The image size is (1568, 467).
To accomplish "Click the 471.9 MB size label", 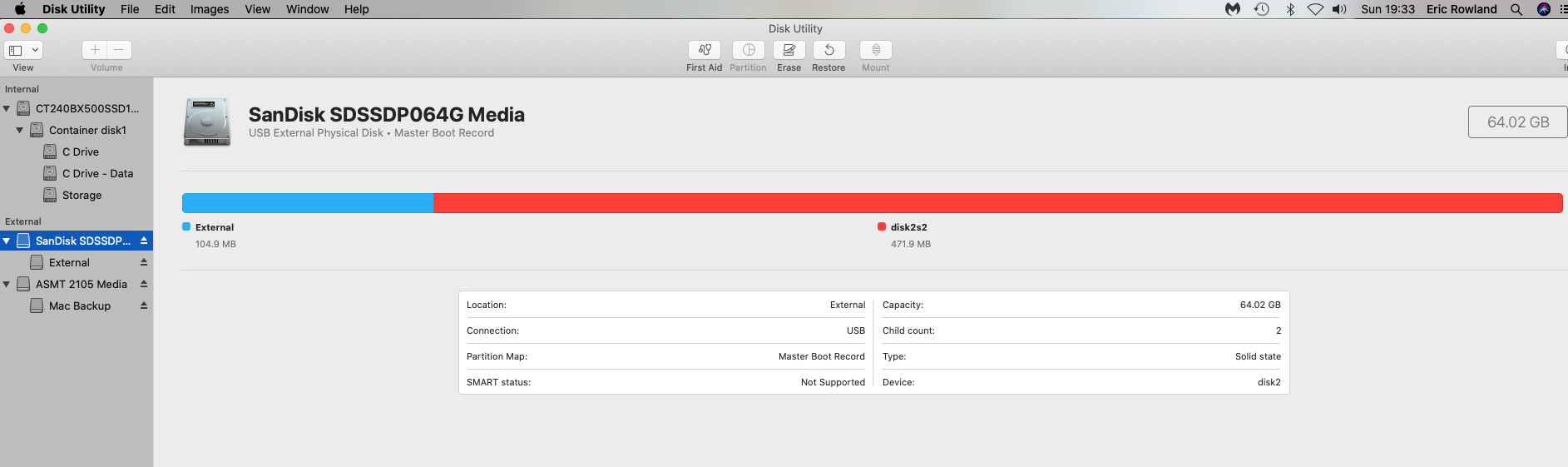I will (x=911, y=244).
